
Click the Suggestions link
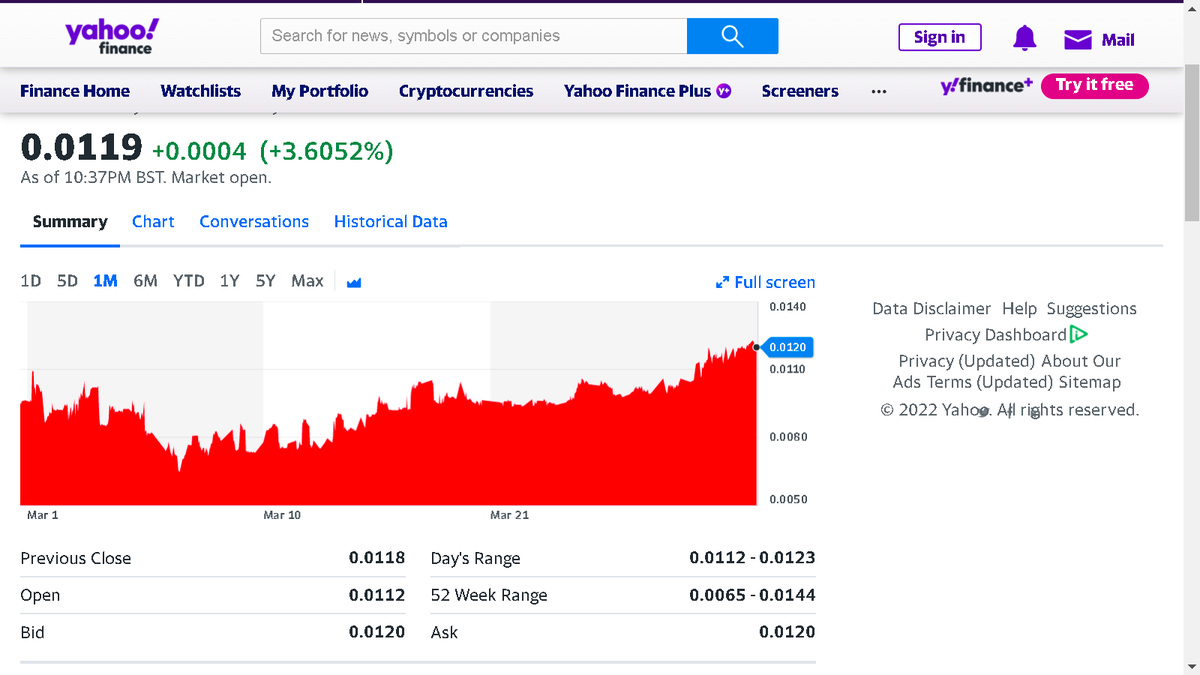(x=1092, y=309)
